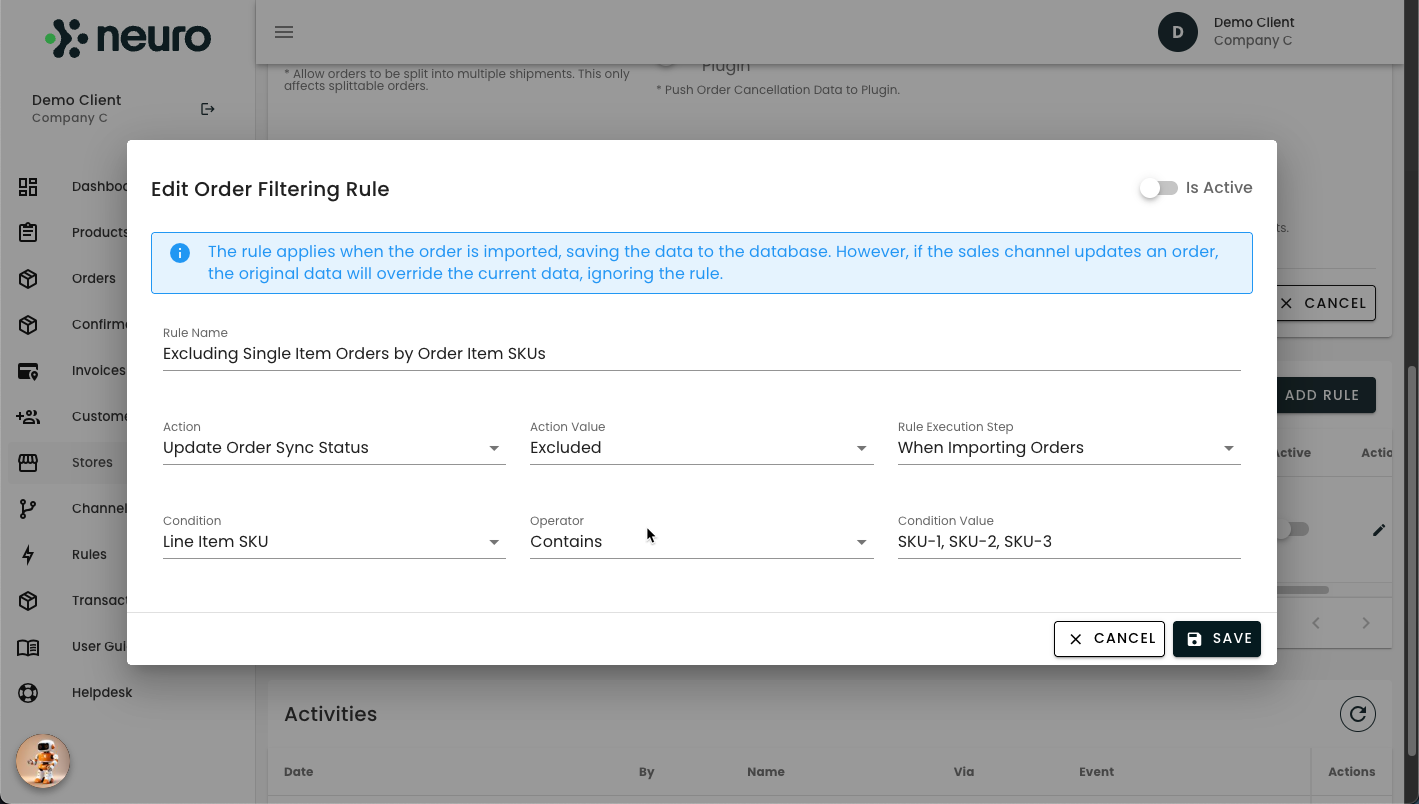The width and height of the screenshot is (1419, 804).
Task: Click the info icon in the notice banner
Action: pyautogui.click(x=180, y=253)
